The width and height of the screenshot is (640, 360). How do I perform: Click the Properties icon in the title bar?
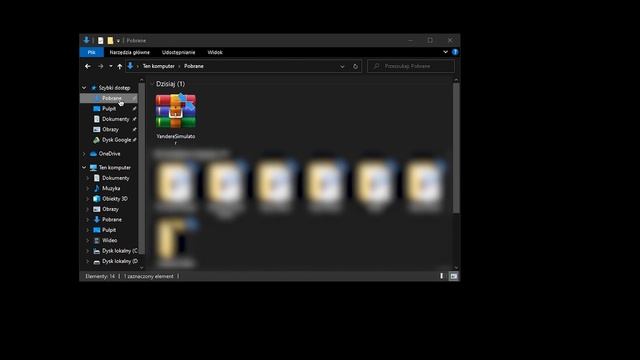tap(100, 40)
